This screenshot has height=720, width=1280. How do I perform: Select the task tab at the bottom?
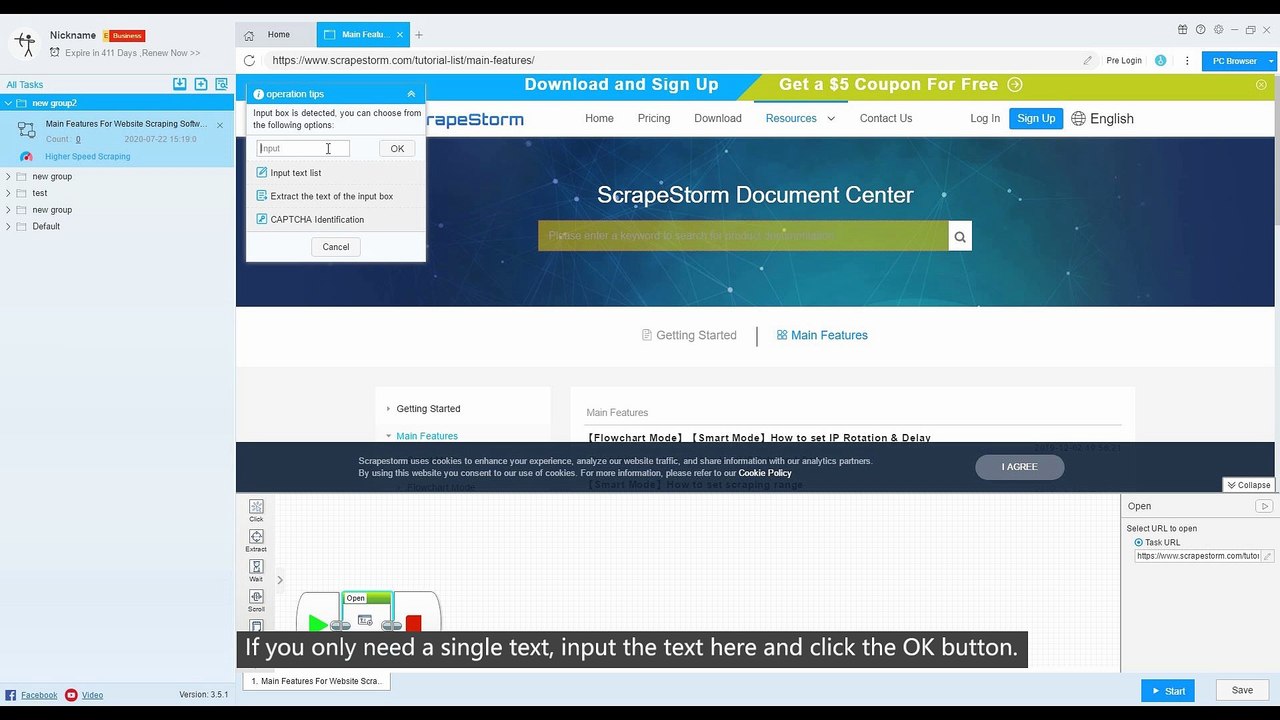tap(316, 681)
